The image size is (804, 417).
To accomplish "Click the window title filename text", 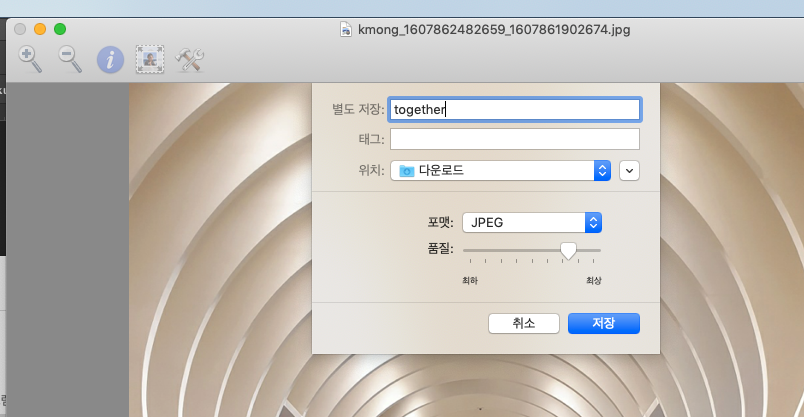I will pyautogui.click(x=494, y=29).
